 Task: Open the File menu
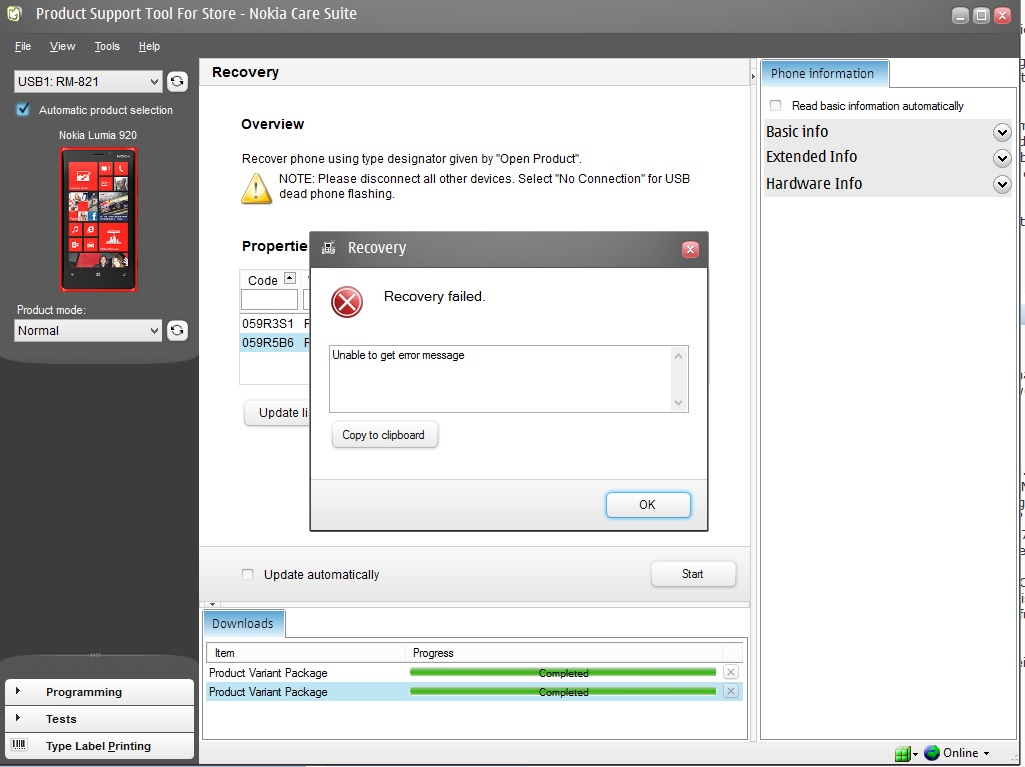23,46
